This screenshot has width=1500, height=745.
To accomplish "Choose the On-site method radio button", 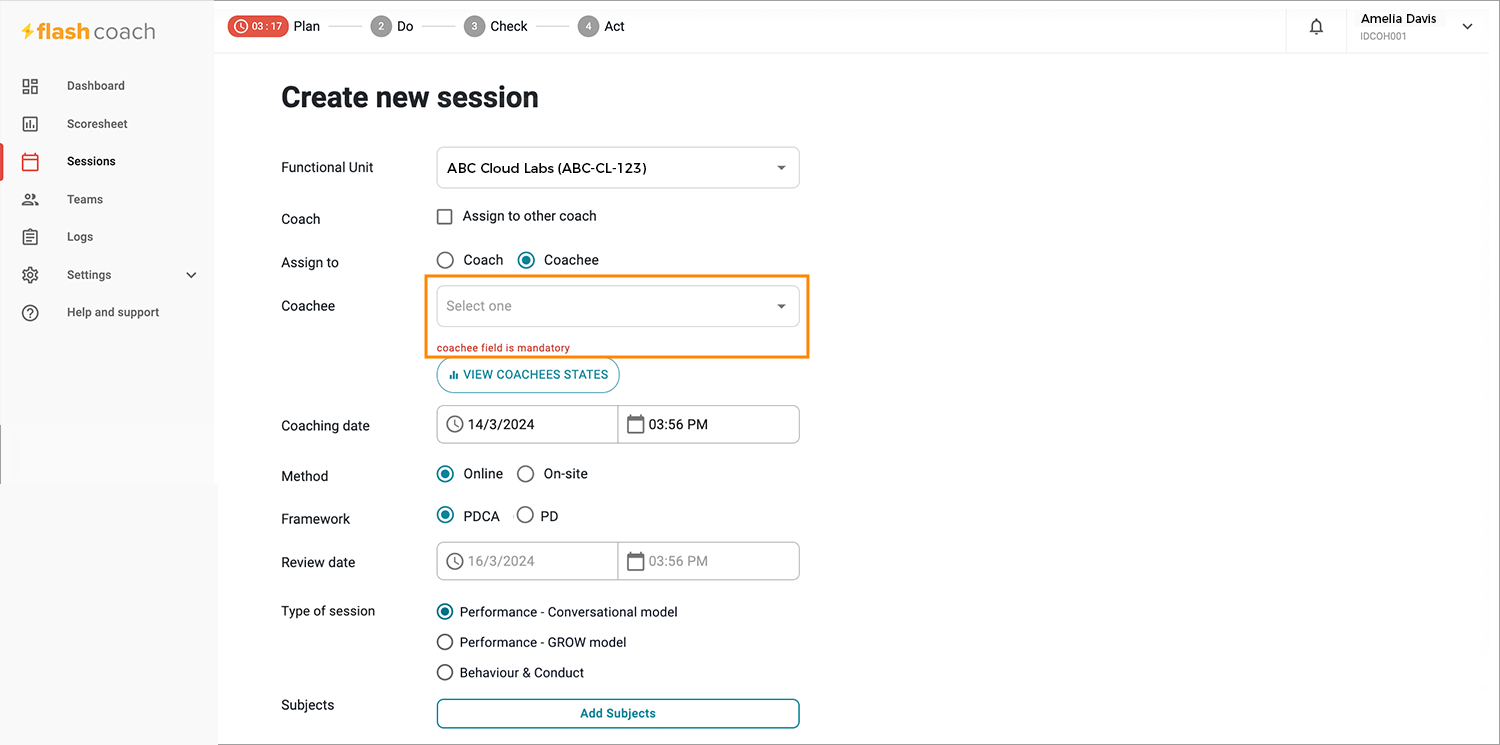I will point(526,474).
